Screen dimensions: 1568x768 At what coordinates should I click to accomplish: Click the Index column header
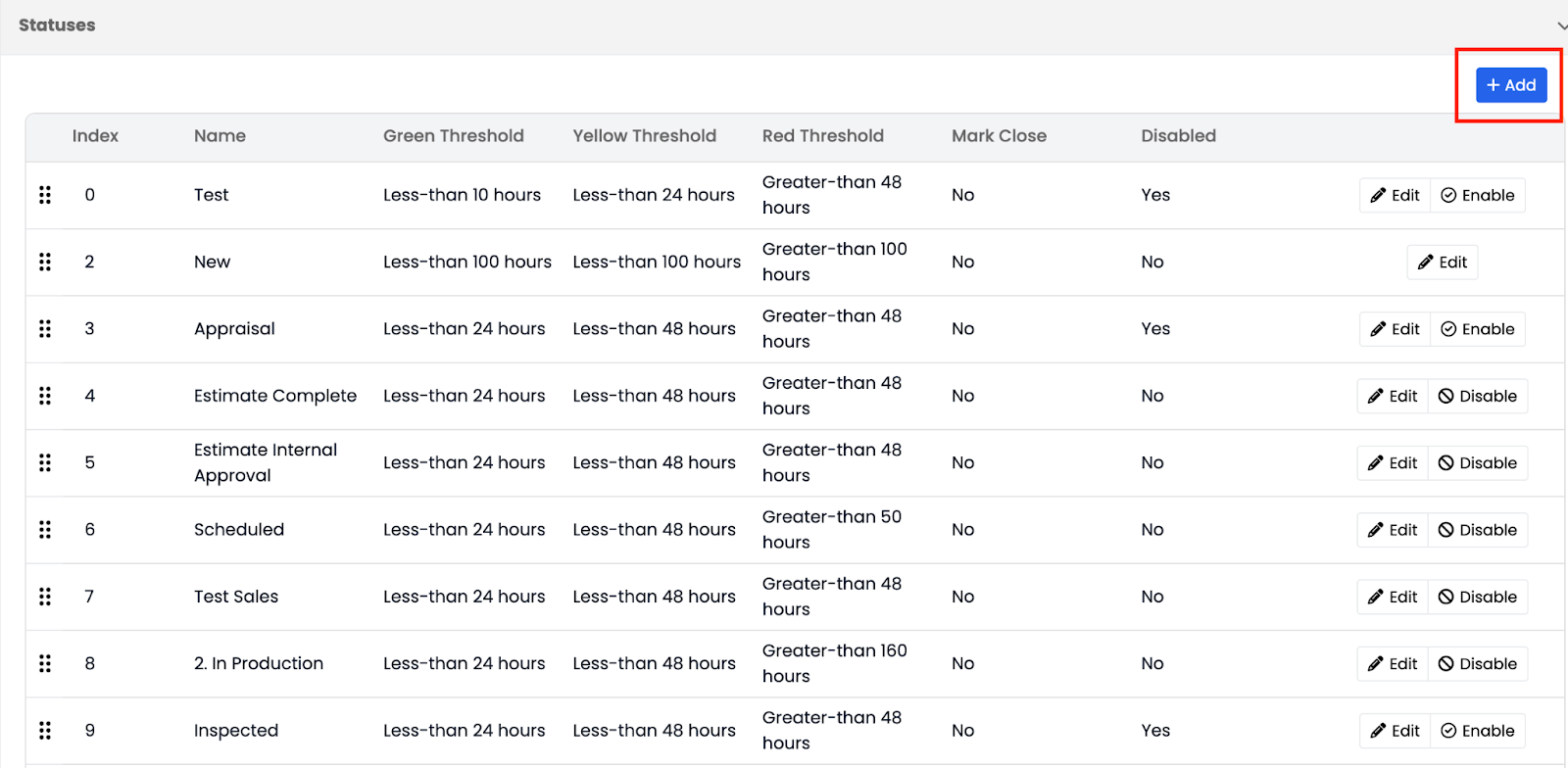point(95,136)
